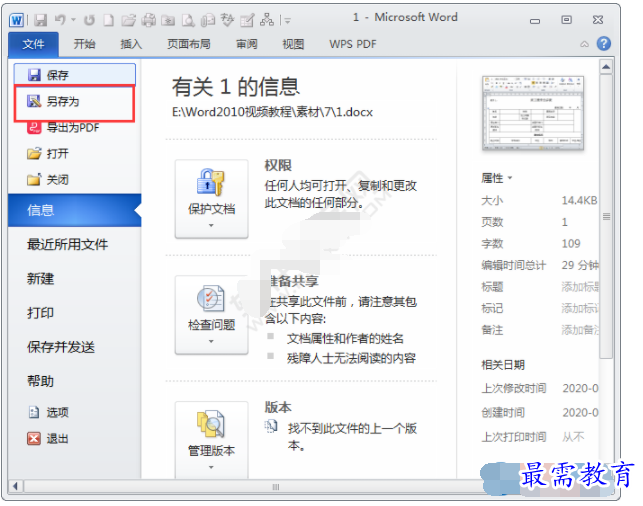Click the Print Preview magnifier icon
Viewport: 643px width, 506px height.
[x=188, y=20]
